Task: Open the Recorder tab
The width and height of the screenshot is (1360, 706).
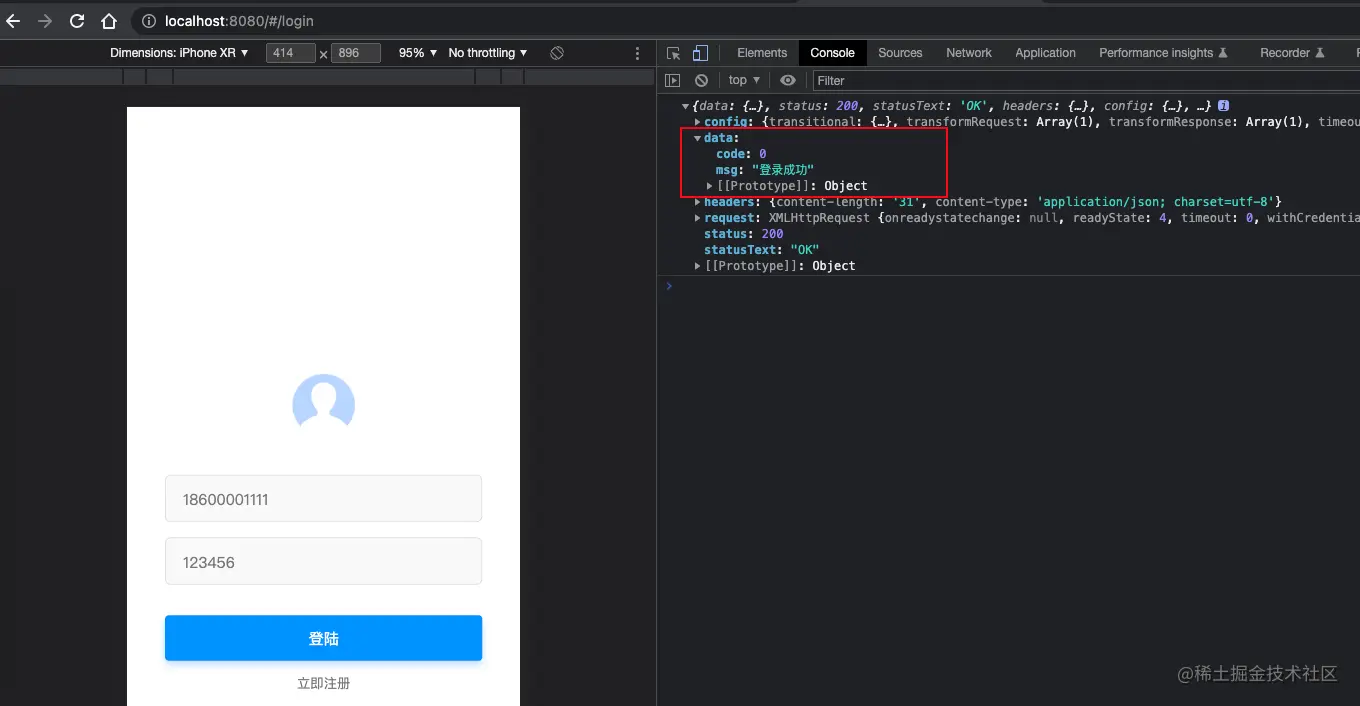Action: pos(1292,53)
